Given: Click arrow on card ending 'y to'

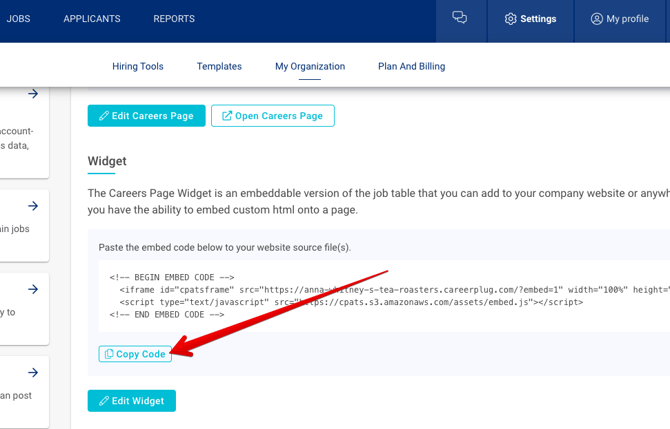Looking at the screenshot, I should [33, 289].
